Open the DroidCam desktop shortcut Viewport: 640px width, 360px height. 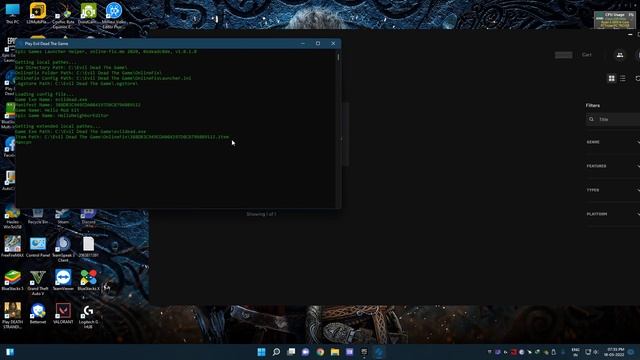[88, 13]
